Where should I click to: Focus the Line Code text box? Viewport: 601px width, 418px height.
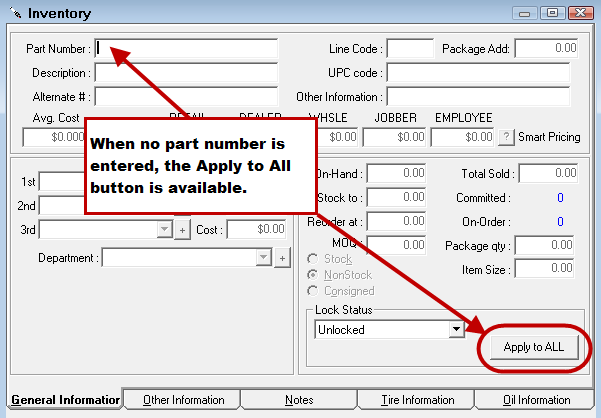(410, 48)
